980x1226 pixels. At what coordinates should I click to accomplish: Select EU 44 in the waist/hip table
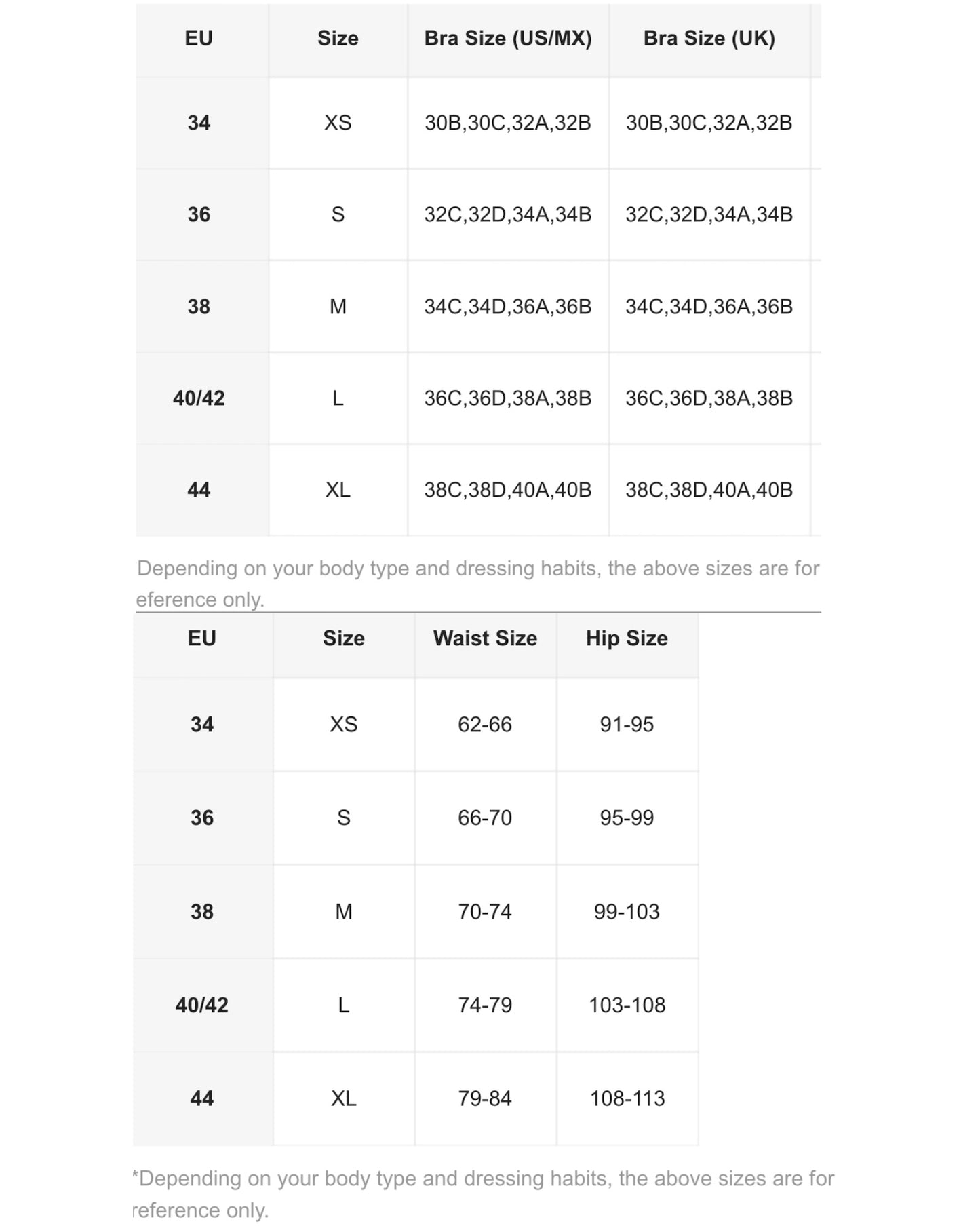[x=202, y=1098]
